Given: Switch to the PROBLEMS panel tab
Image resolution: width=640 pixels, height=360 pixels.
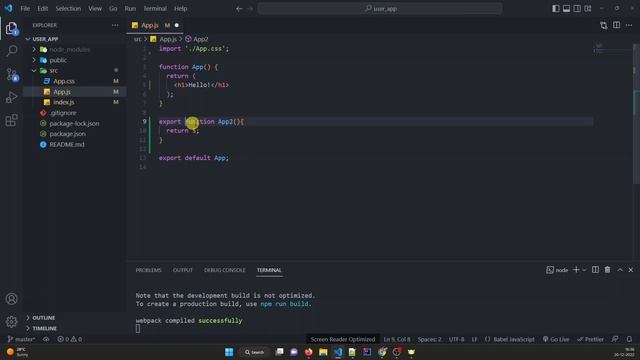Looking at the screenshot, I should [x=149, y=270].
